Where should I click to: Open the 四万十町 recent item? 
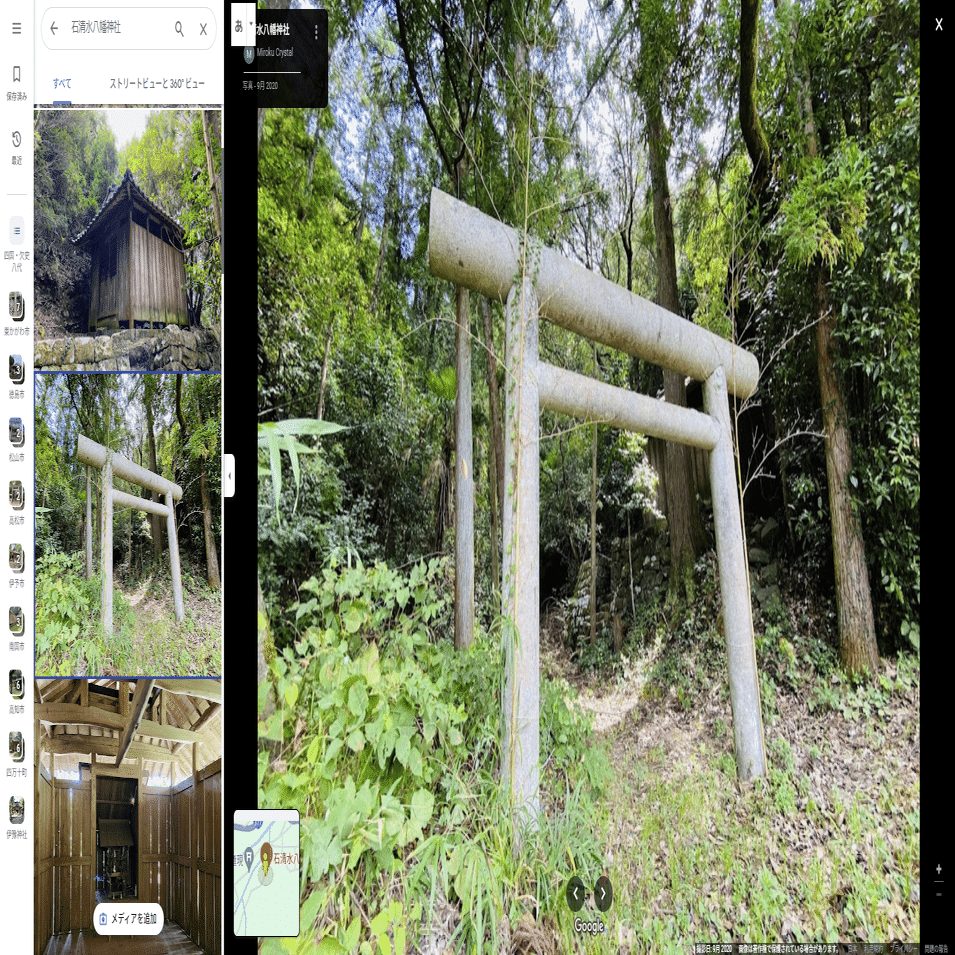pos(16,754)
